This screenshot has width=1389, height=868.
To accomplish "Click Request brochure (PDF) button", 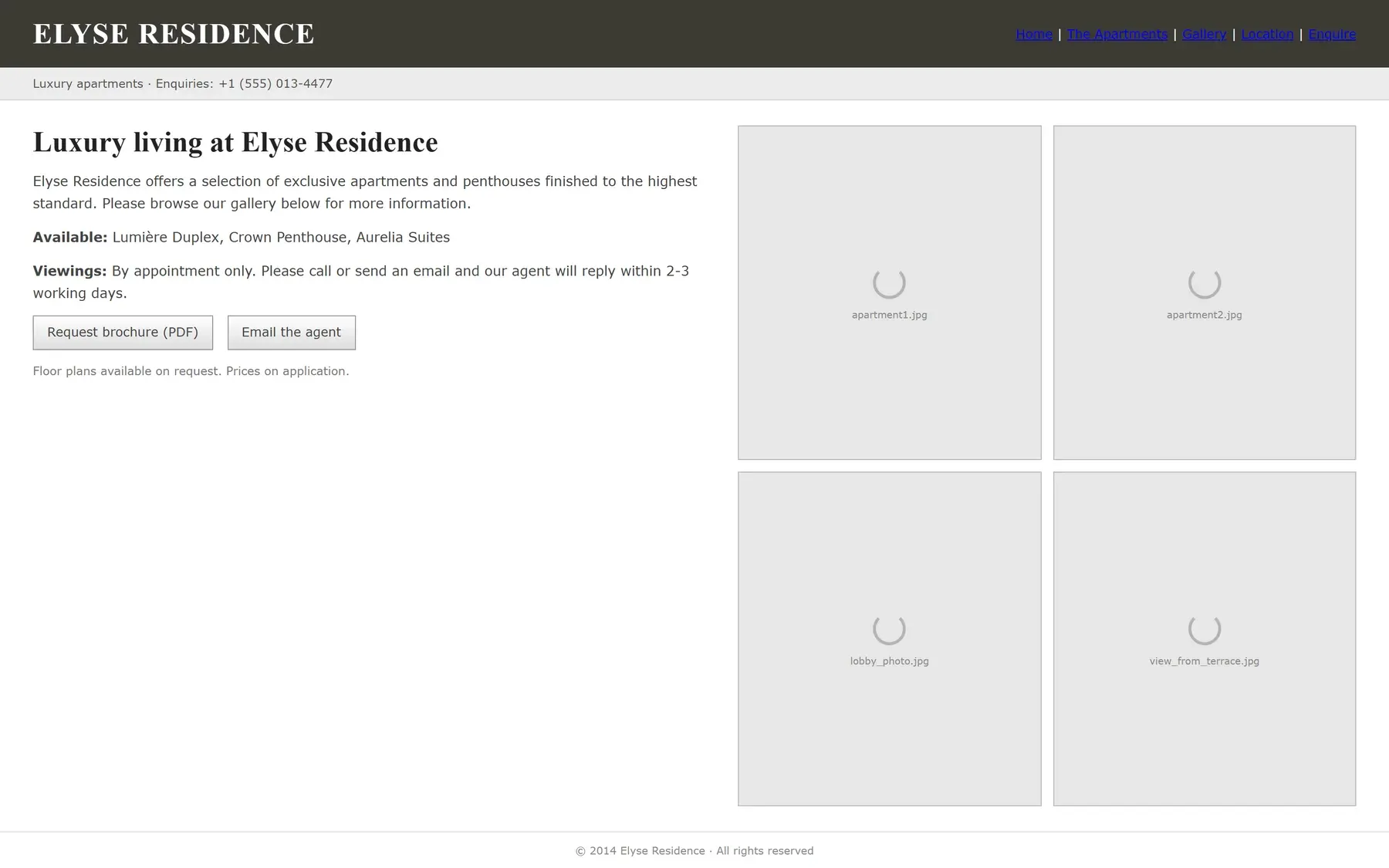I will point(123,333).
